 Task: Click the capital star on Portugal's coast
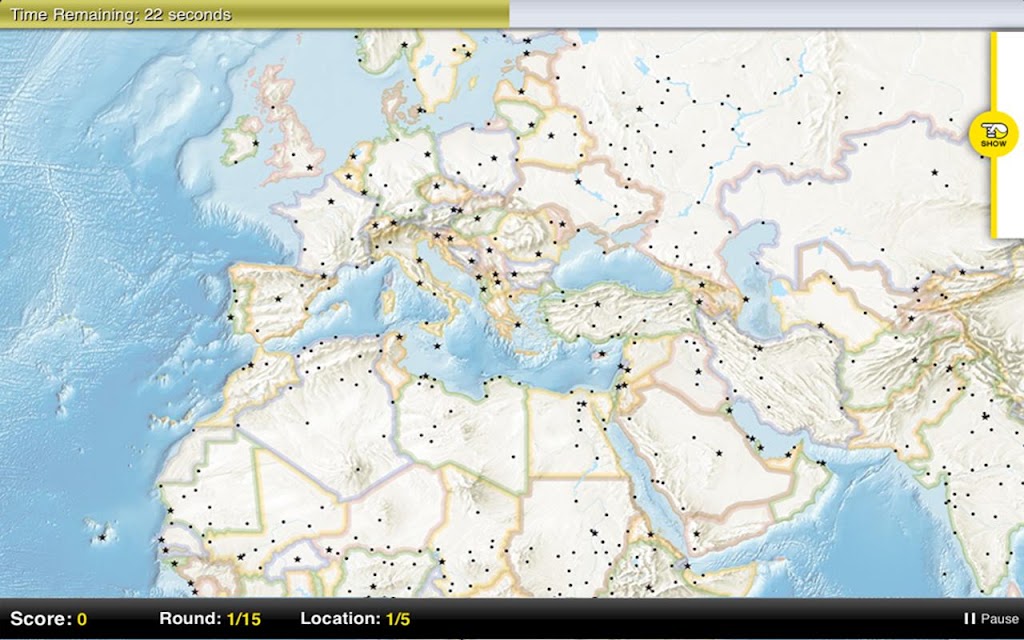pos(230,317)
